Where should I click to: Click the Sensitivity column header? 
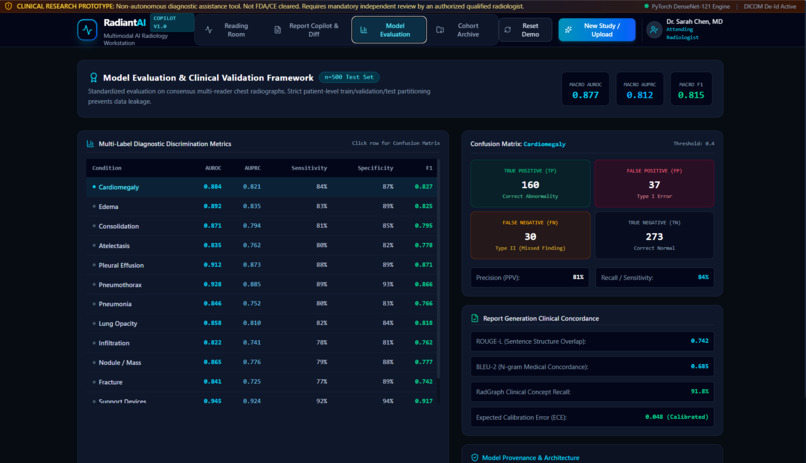coord(309,168)
